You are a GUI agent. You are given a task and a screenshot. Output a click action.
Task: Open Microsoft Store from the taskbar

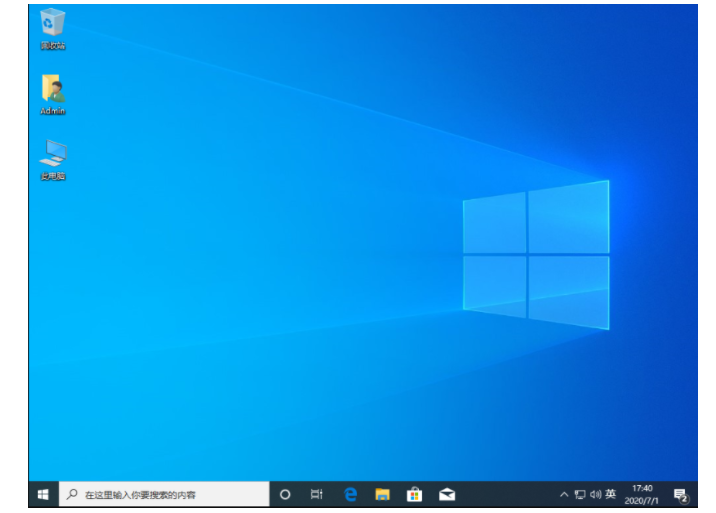point(414,494)
